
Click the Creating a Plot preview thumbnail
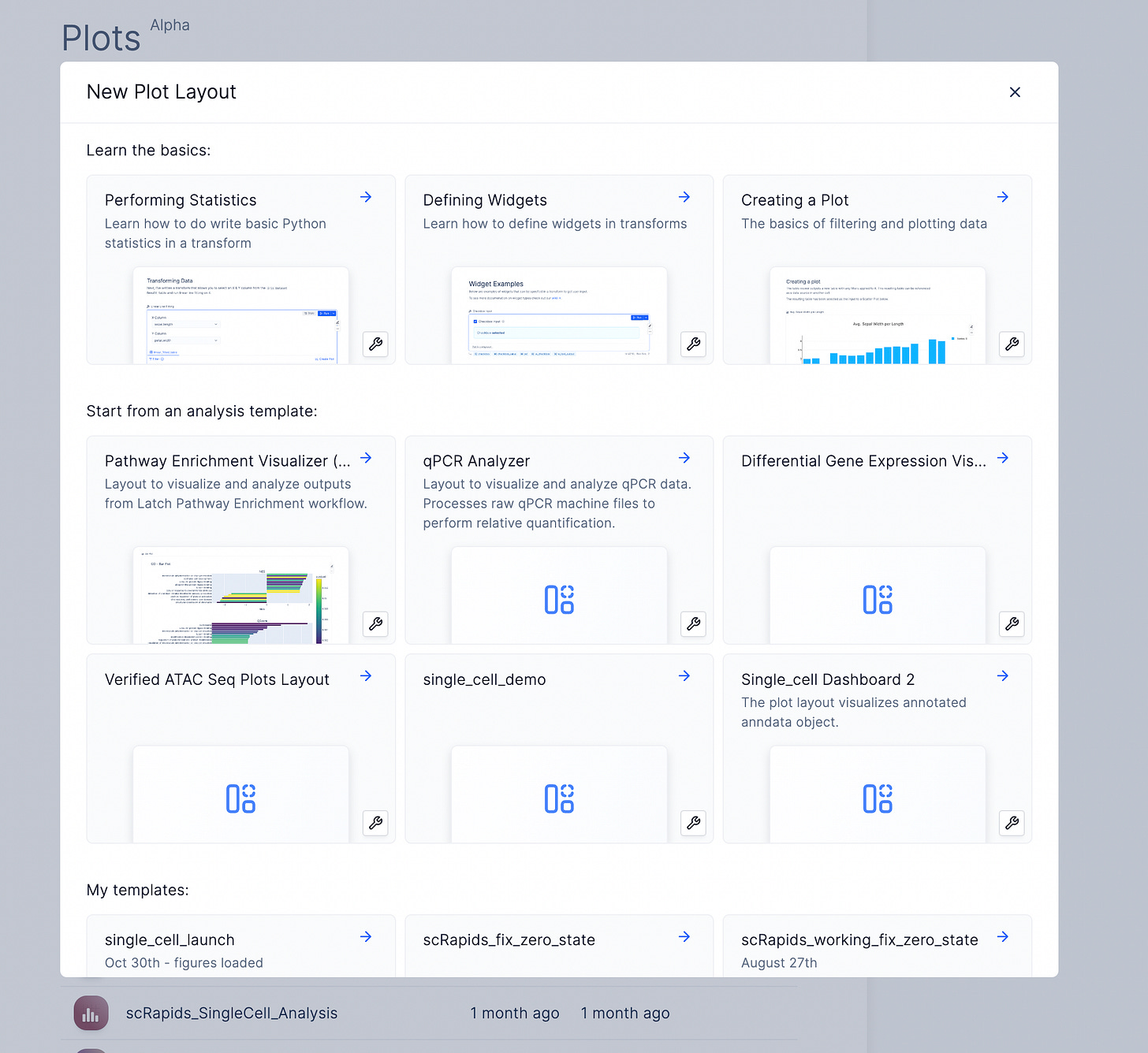pyautogui.click(x=878, y=315)
